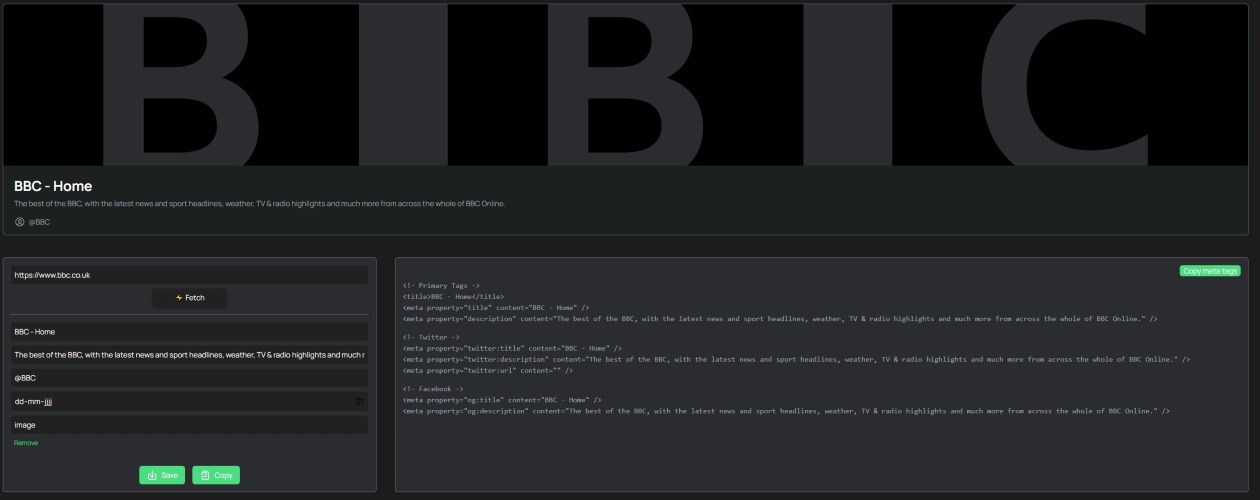Open the calendar picker in the date field
This screenshot has width=1260, height=500.
360,402
